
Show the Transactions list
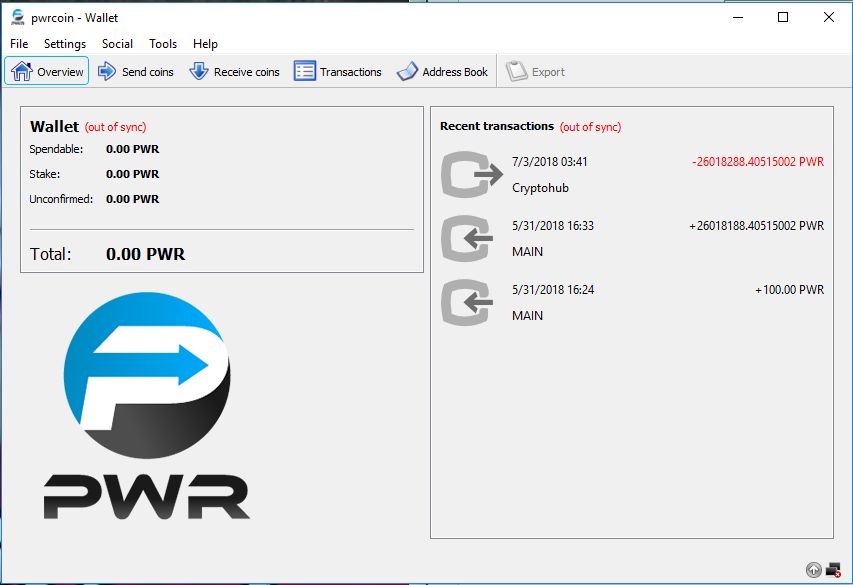pyautogui.click(x=337, y=71)
